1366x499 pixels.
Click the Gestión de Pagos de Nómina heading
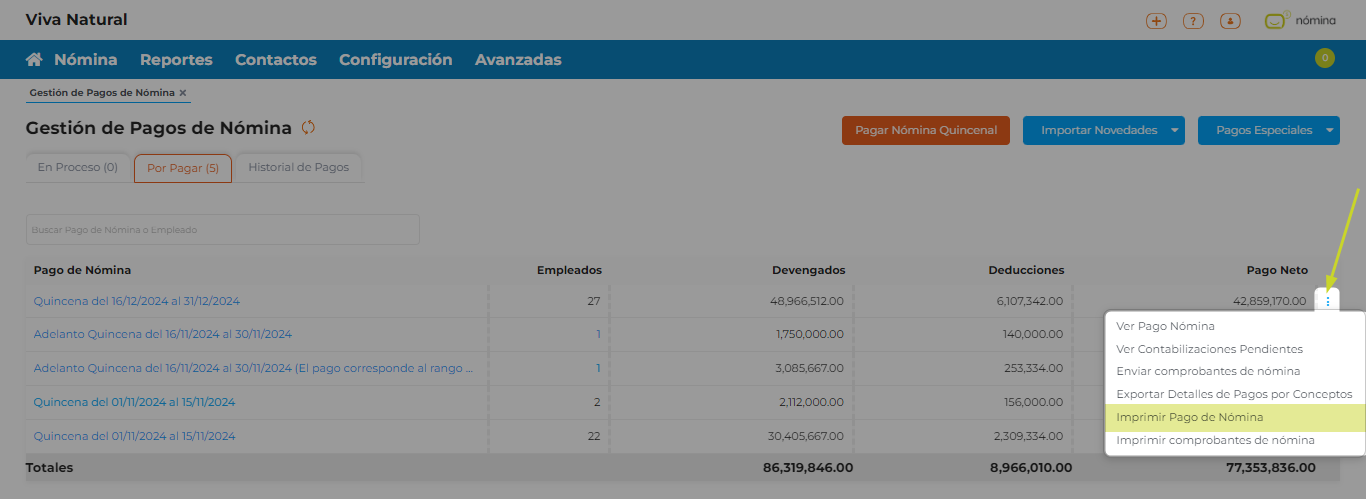pos(159,128)
